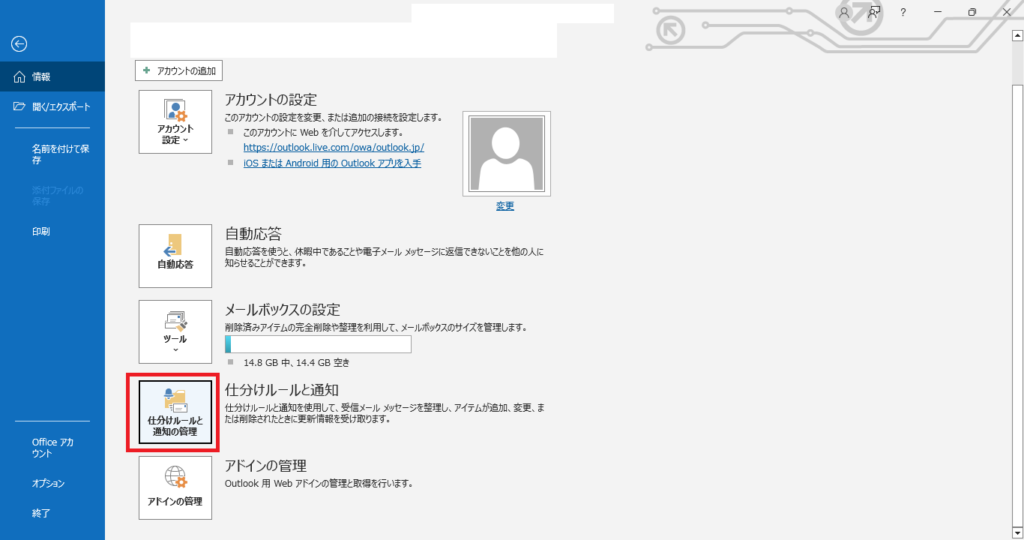The height and width of the screenshot is (540, 1024).
Task: Click the back arrow to exit backstage view
Action: [x=19, y=43]
